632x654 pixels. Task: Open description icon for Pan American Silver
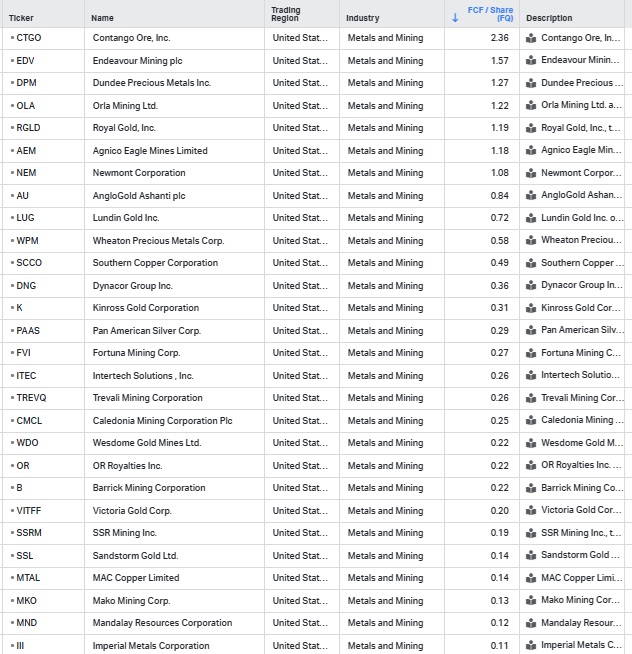click(531, 331)
